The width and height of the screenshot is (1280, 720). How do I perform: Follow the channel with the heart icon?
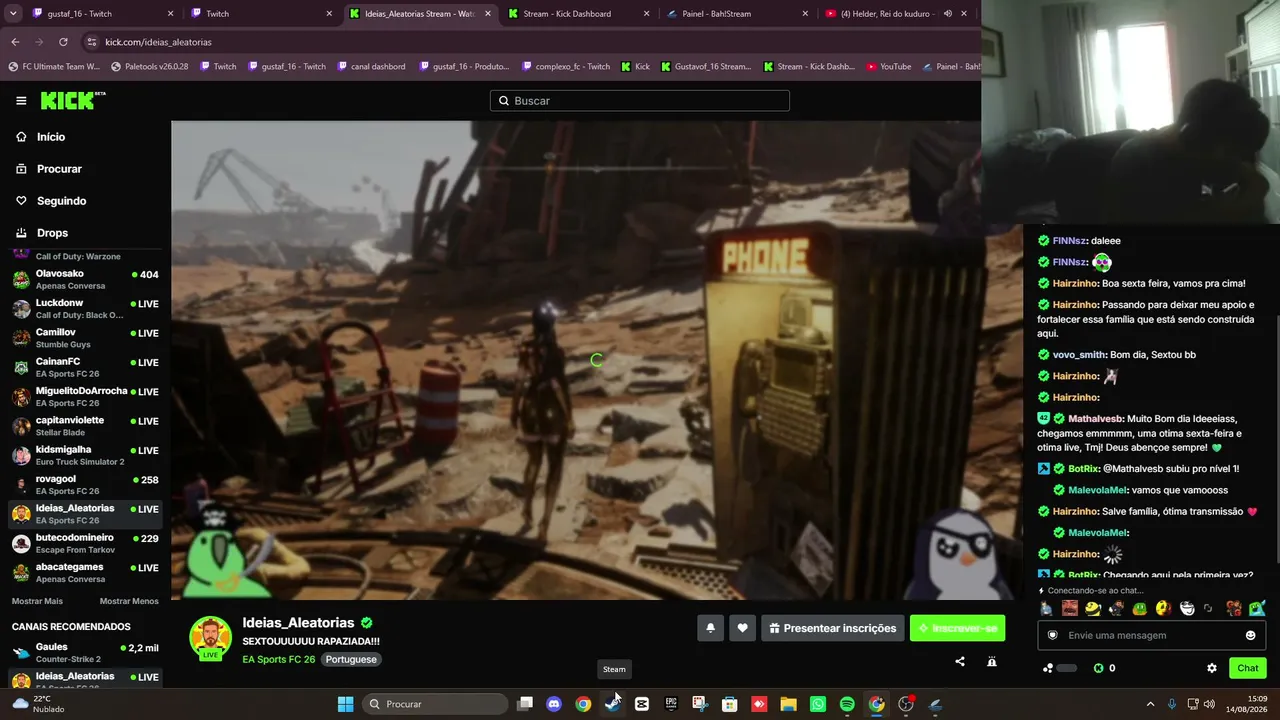pos(742,628)
